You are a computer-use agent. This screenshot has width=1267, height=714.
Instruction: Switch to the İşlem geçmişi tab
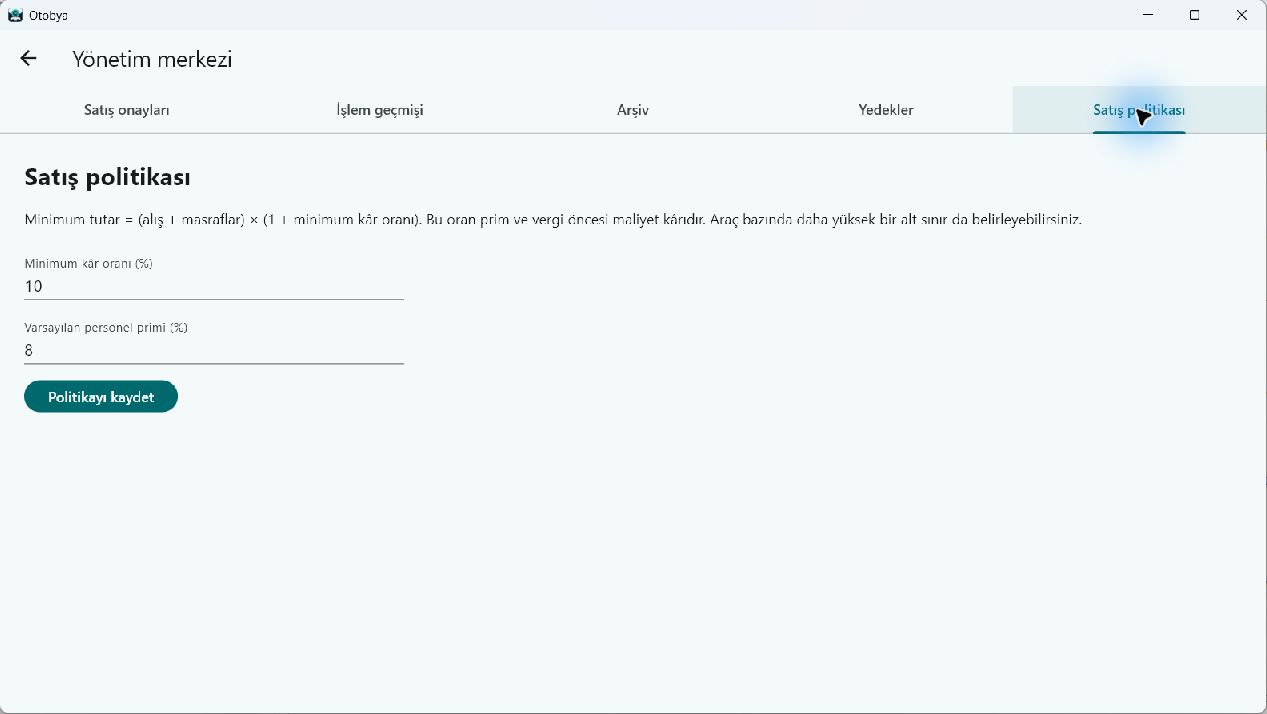tap(380, 110)
